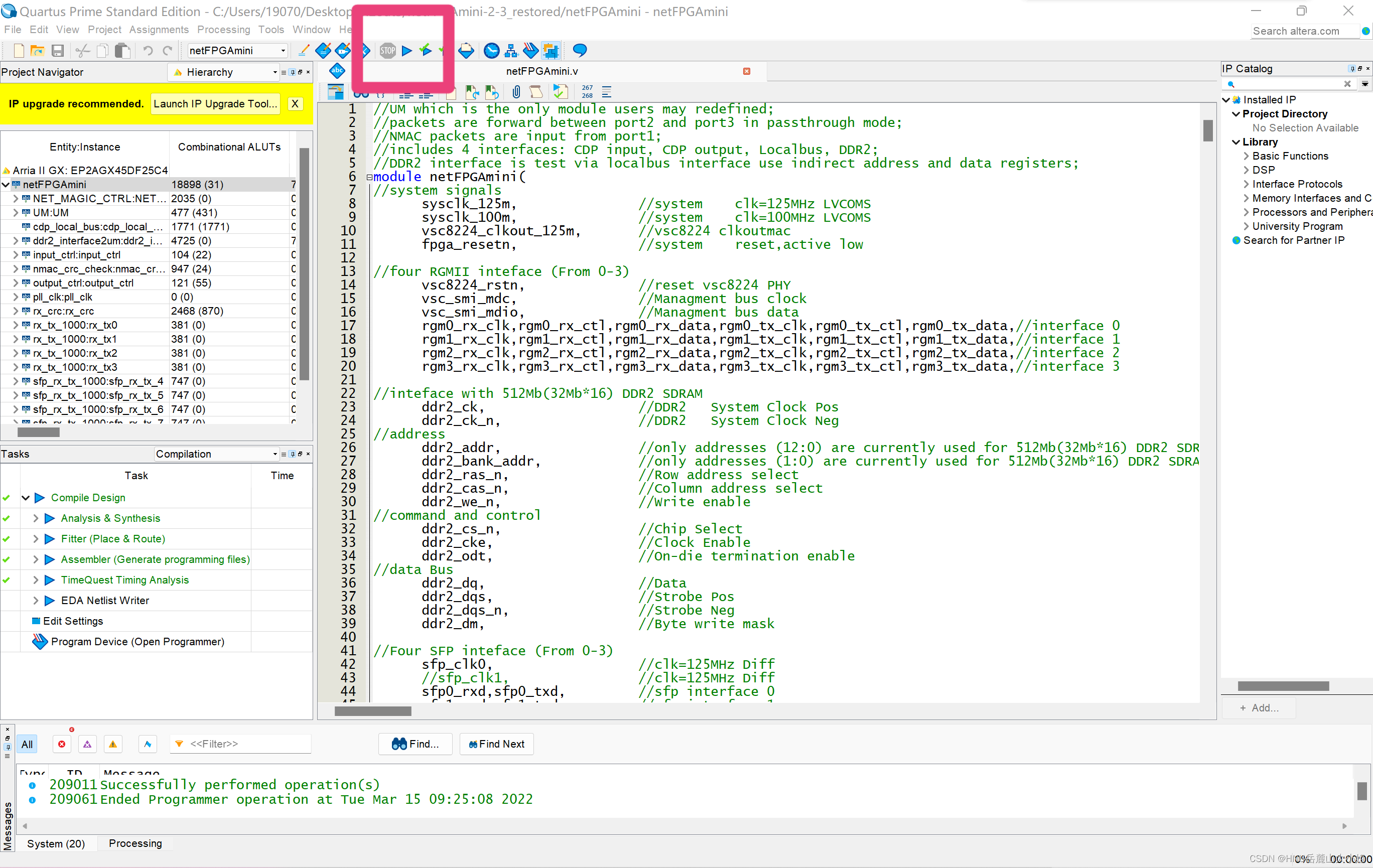Click the Start Analysis & Synthesis icon
The width and height of the screenshot is (1373, 868).
tap(426, 51)
